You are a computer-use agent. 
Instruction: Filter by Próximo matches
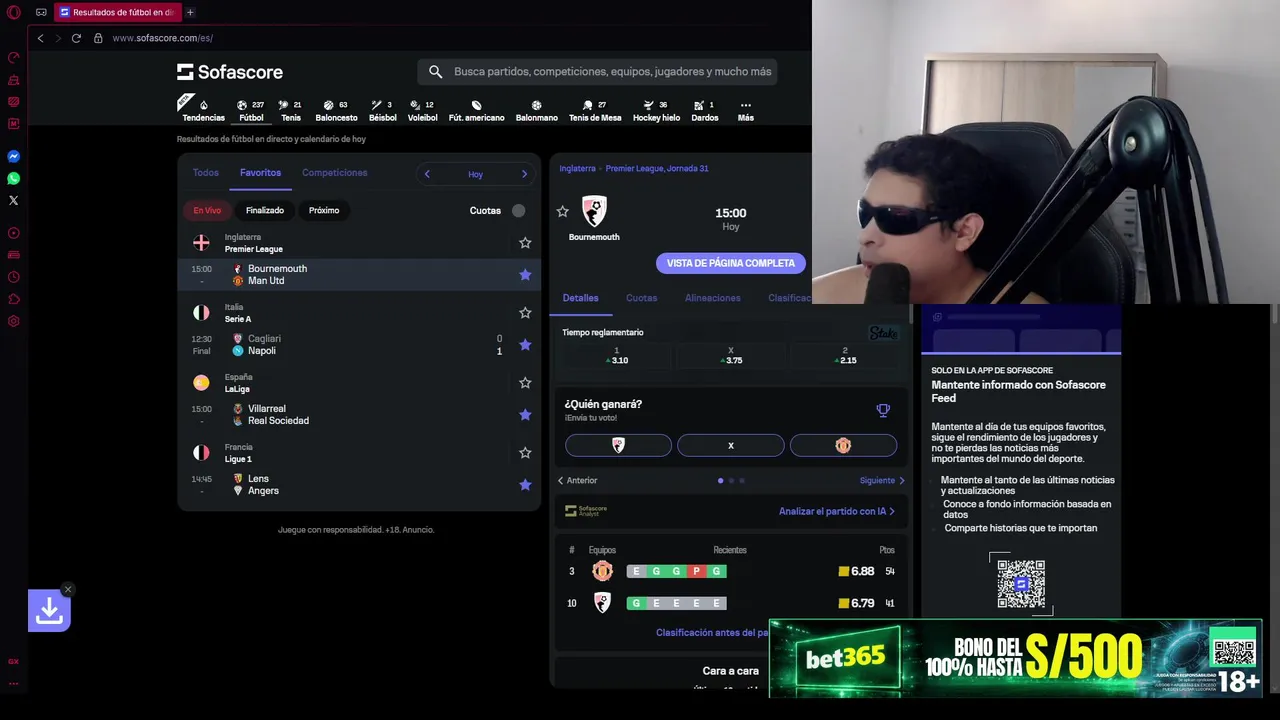click(x=324, y=210)
